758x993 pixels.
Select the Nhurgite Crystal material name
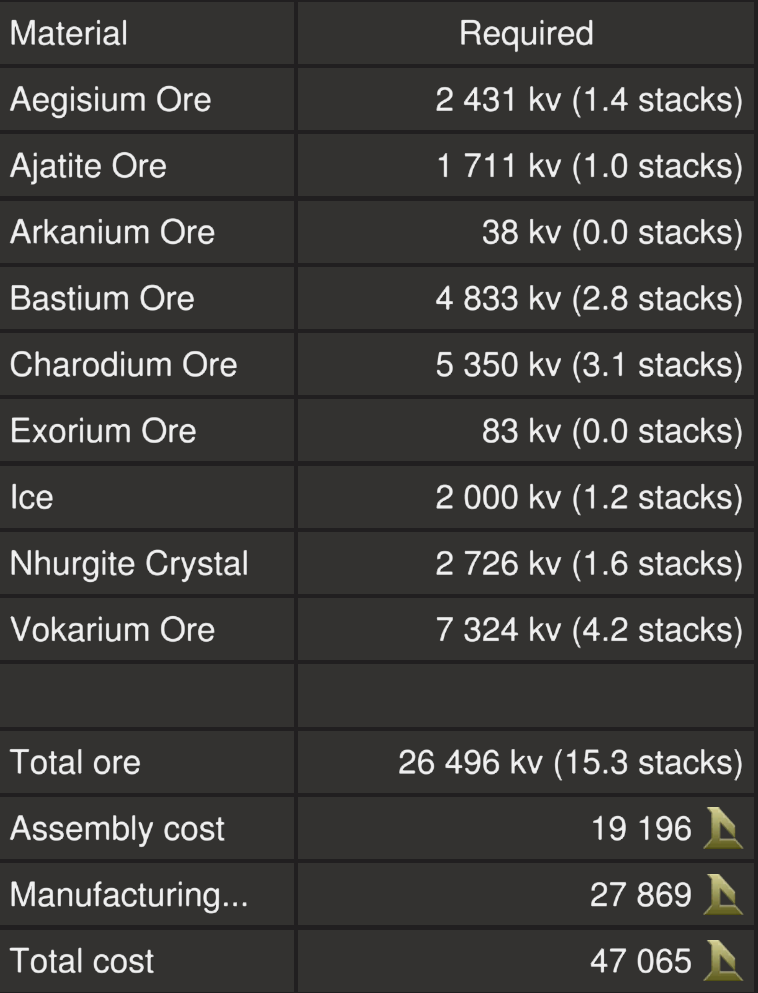[x=129, y=563]
